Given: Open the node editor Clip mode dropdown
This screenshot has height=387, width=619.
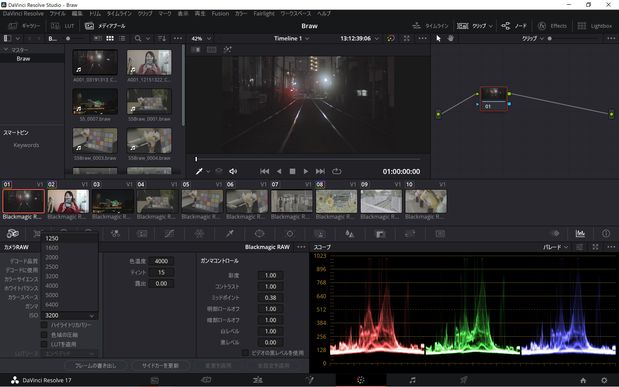Looking at the screenshot, I should [x=533, y=38].
